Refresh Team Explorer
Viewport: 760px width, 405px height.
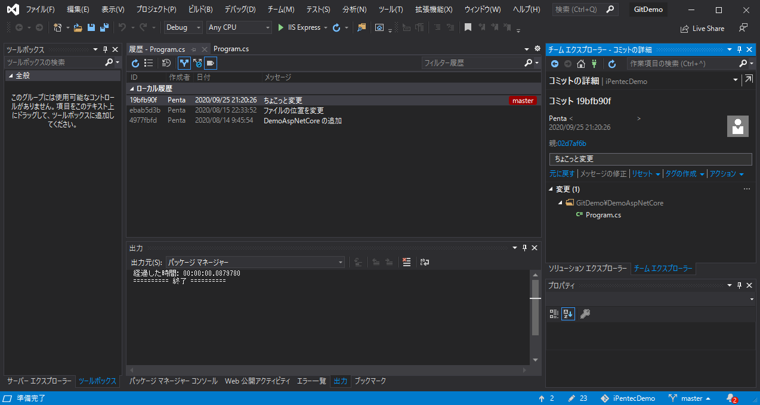tap(612, 64)
